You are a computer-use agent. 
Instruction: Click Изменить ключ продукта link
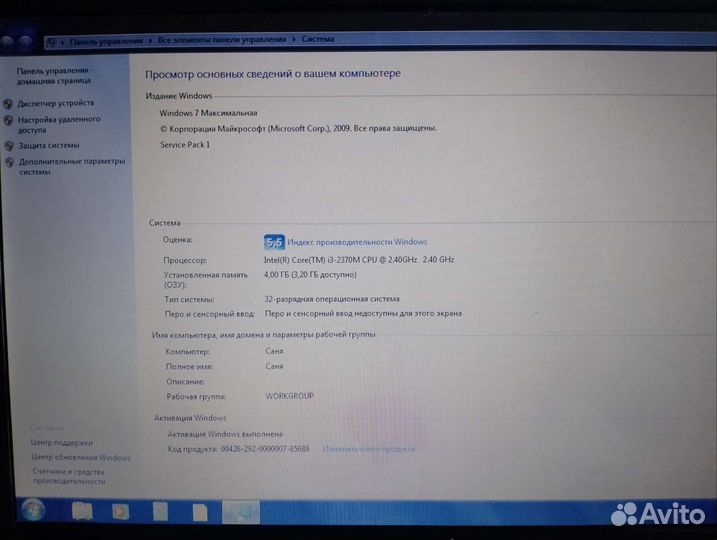[369, 449]
